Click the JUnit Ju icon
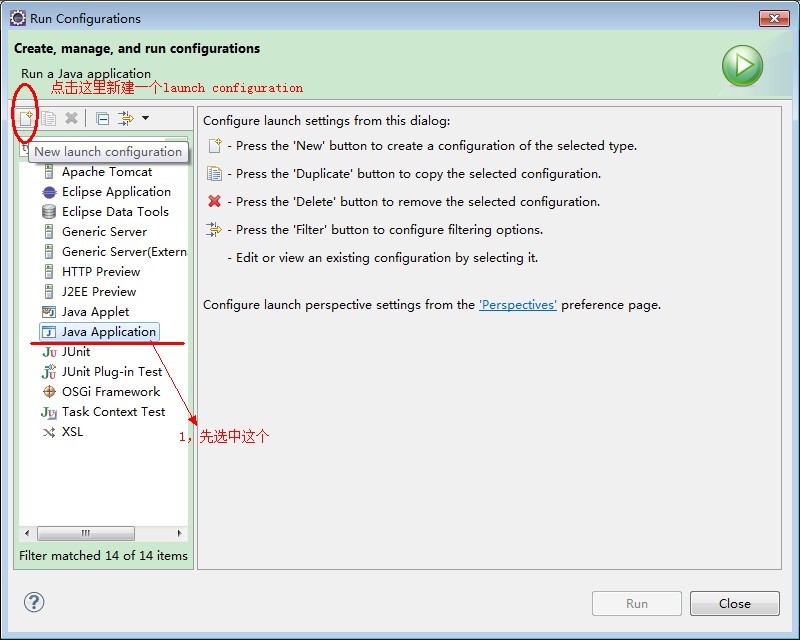 point(49,352)
